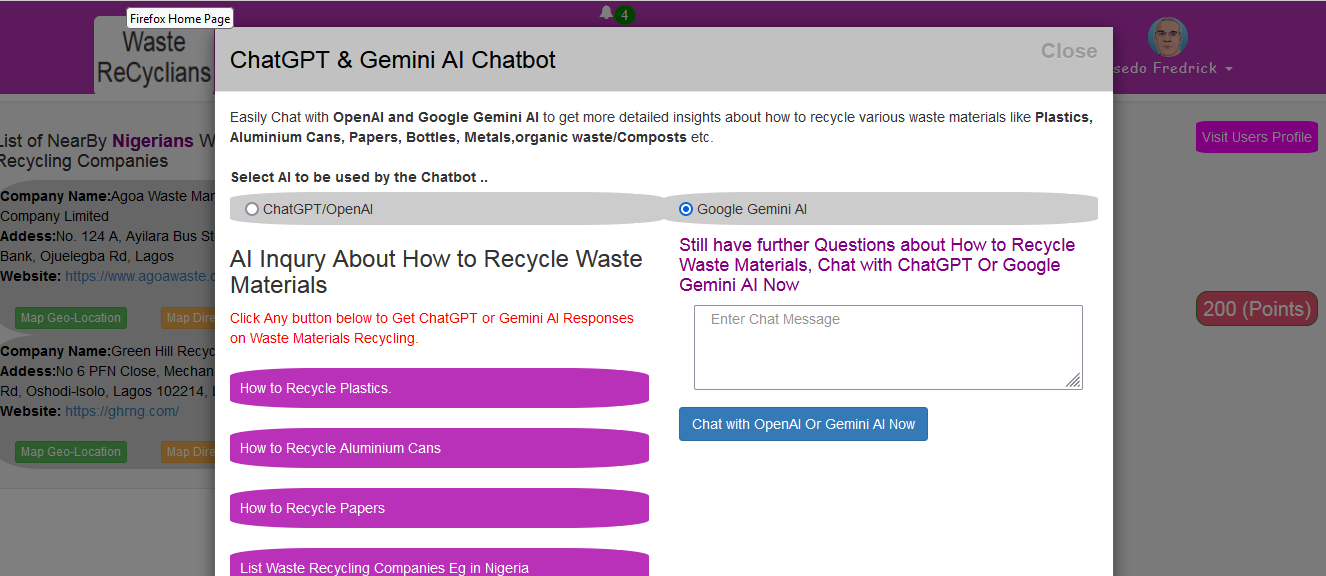Click the notification bell icon
The image size is (1326, 576).
pyautogui.click(x=606, y=13)
